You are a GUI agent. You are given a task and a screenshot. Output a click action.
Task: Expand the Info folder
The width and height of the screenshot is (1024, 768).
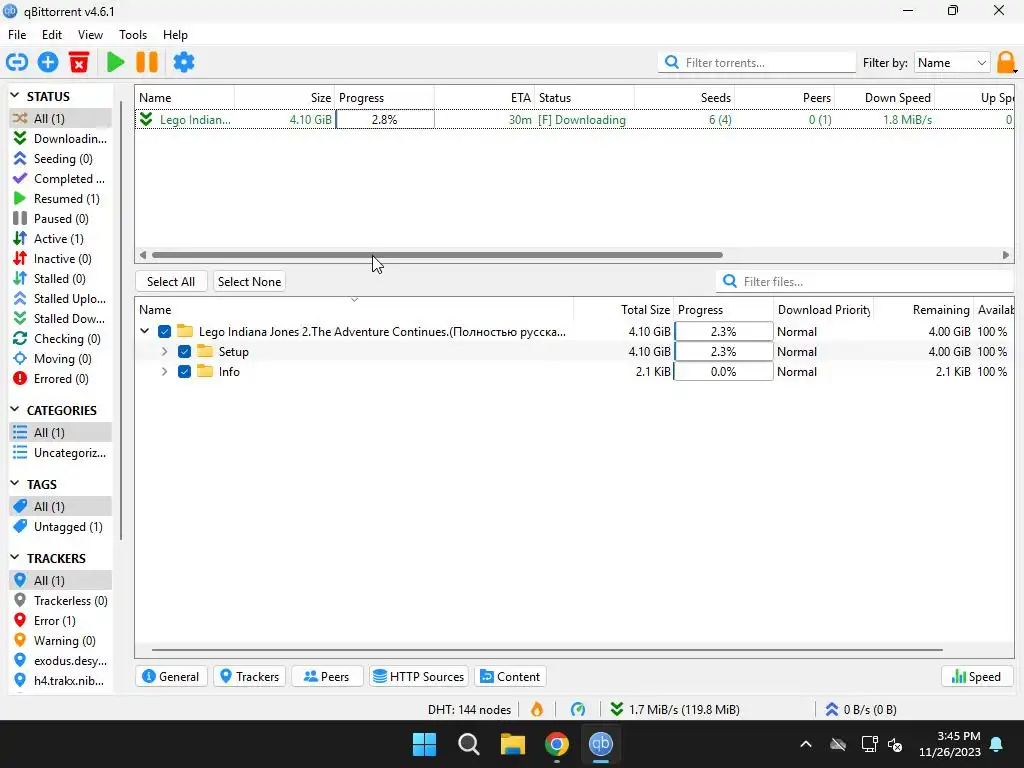click(x=165, y=372)
